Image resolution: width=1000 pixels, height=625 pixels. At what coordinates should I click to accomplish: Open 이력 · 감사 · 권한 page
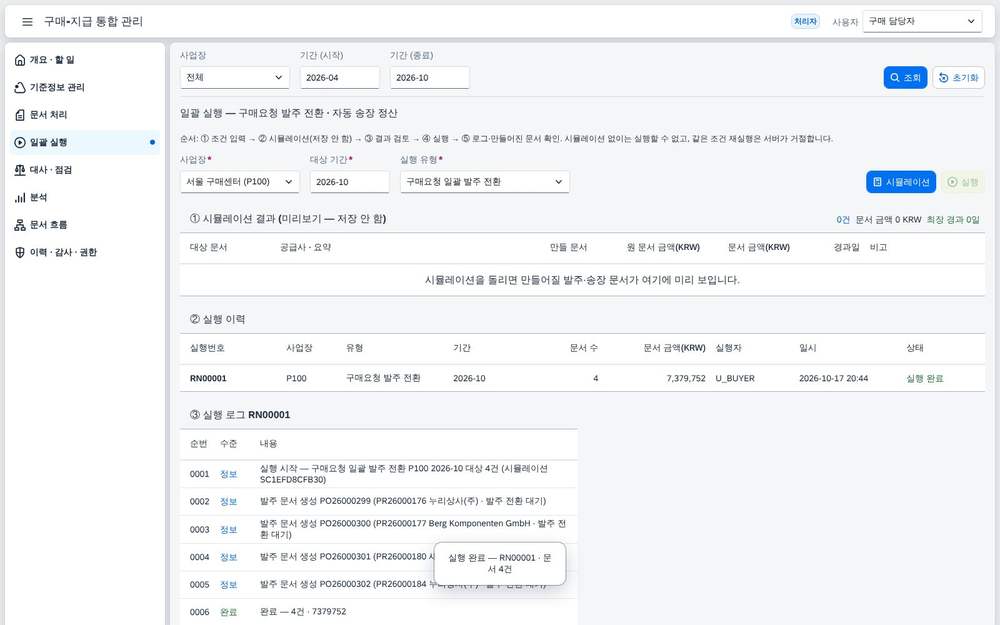pos(85,252)
